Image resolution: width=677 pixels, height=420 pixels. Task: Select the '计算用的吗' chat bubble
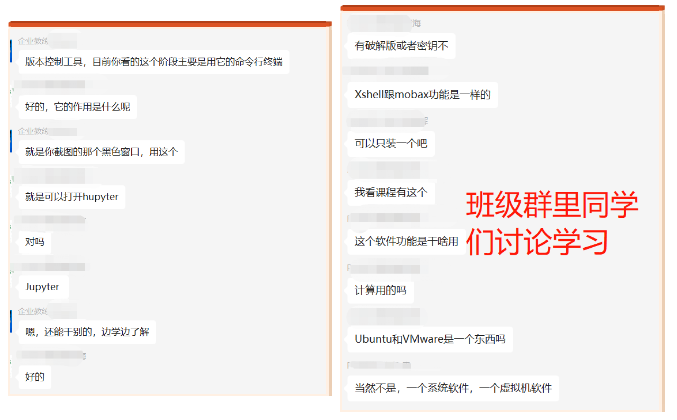coord(380,290)
